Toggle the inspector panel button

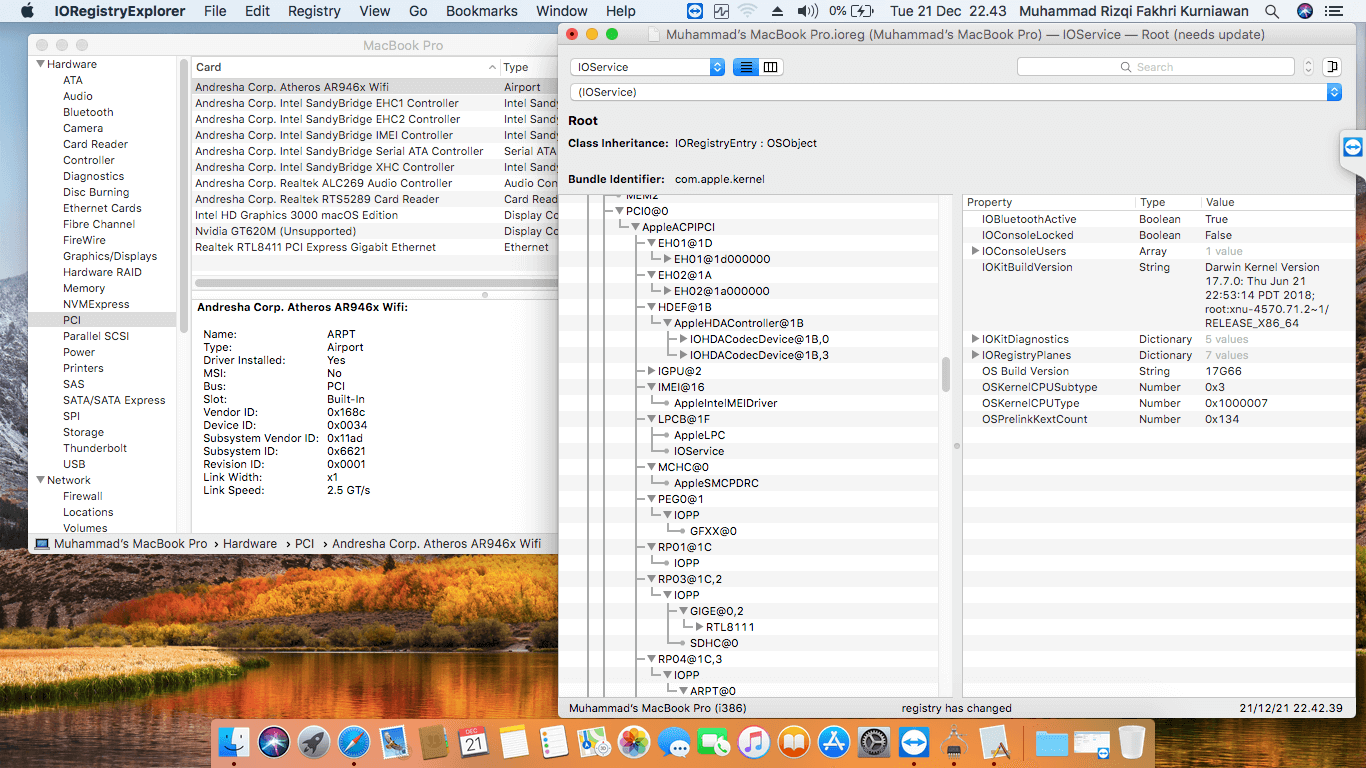point(1331,67)
